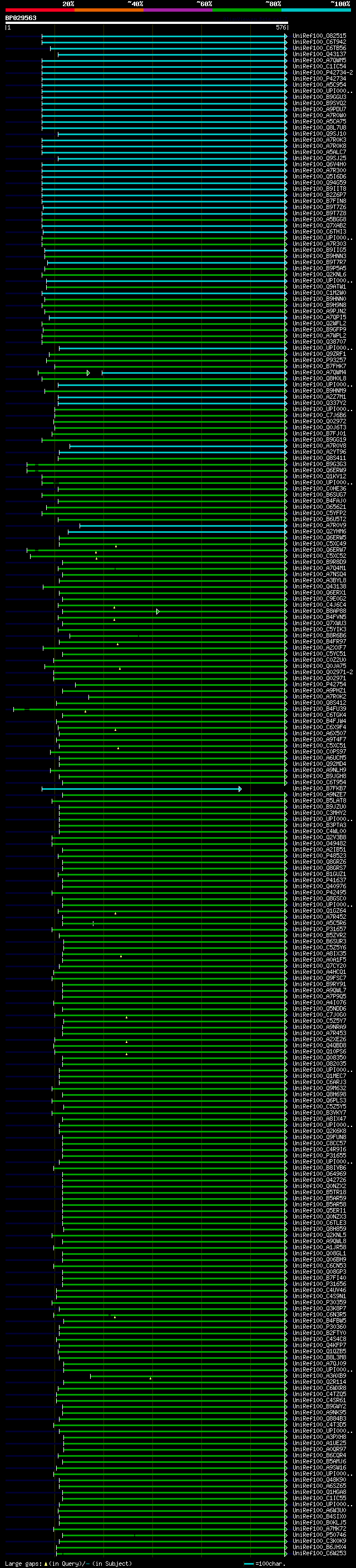Select hit label UniRef100_A9PDU7
The width and height of the screenshot is (356, 1568).
click(x=319, y=109)
